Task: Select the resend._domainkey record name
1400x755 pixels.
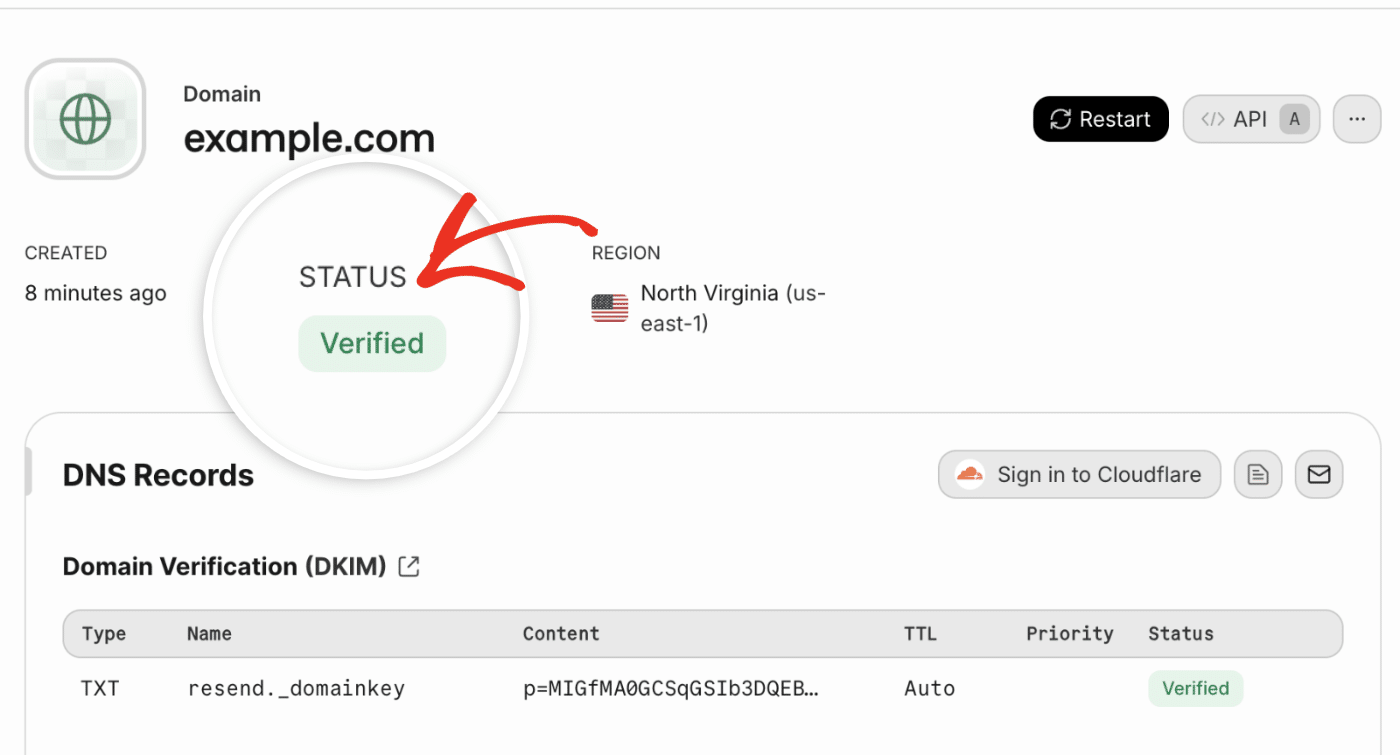Action: point(297,688)
